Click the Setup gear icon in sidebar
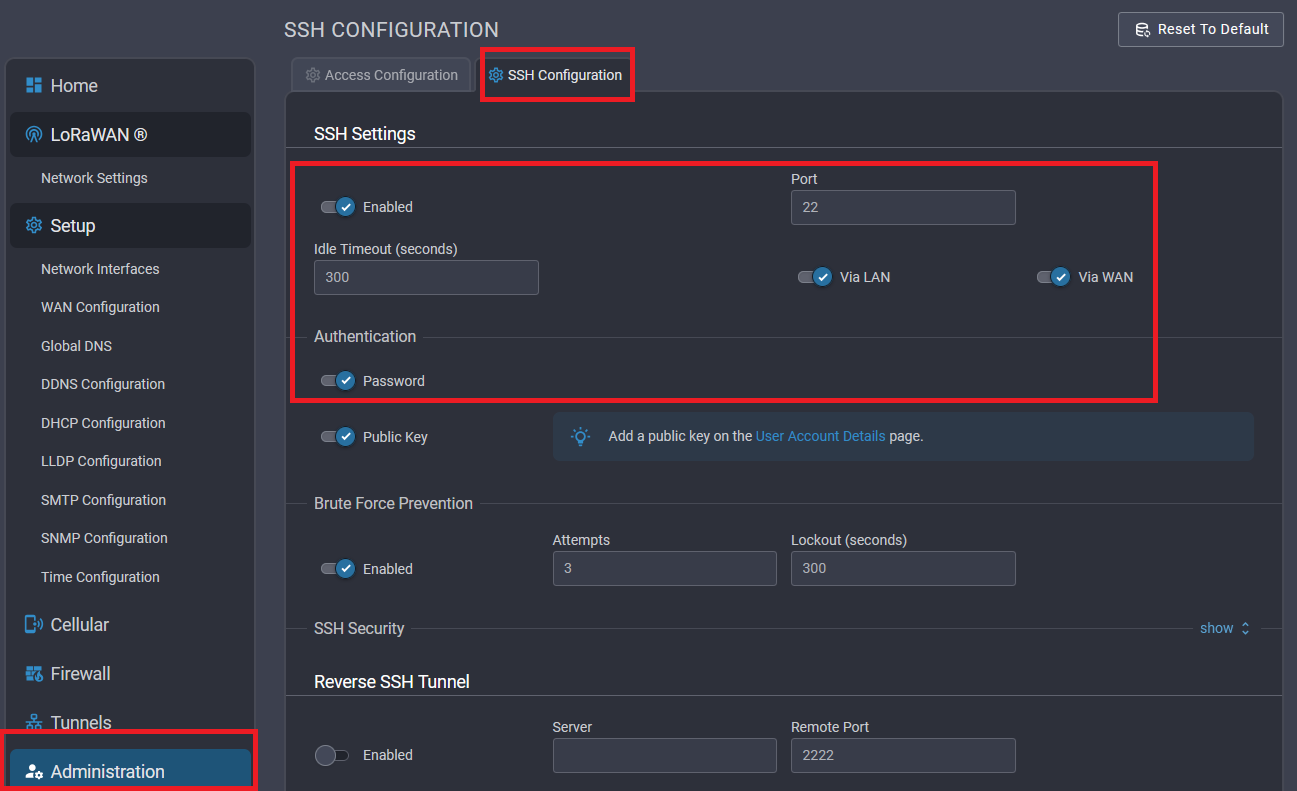Viewport: 1297px width, 791px height. point(34,226)
